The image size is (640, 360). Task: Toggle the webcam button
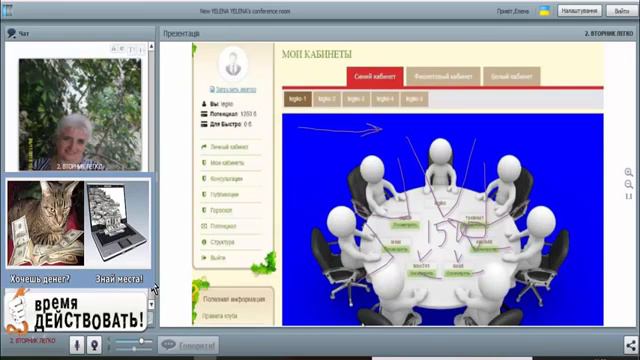94,345
